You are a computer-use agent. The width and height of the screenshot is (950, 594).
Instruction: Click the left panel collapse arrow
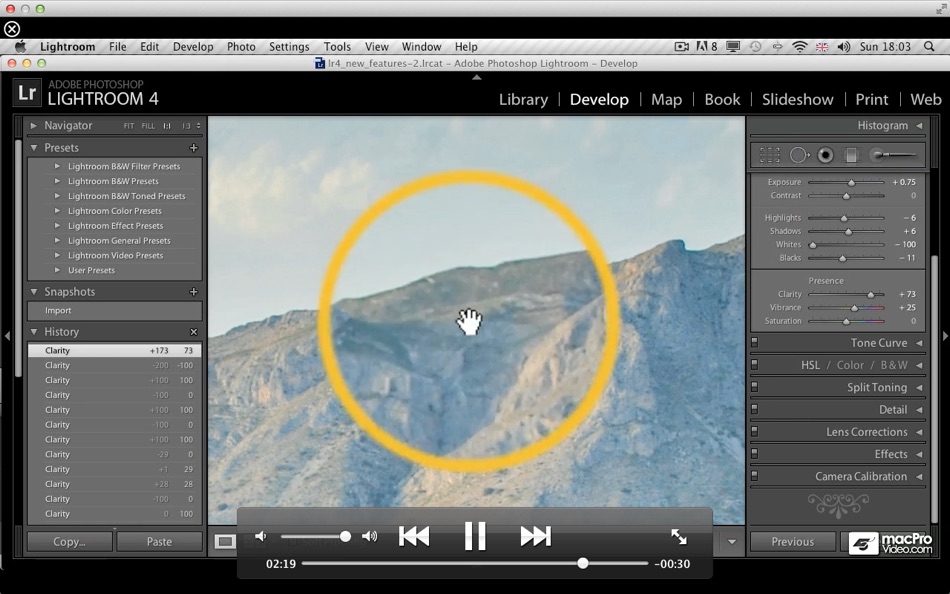click(x=7, y=336)
